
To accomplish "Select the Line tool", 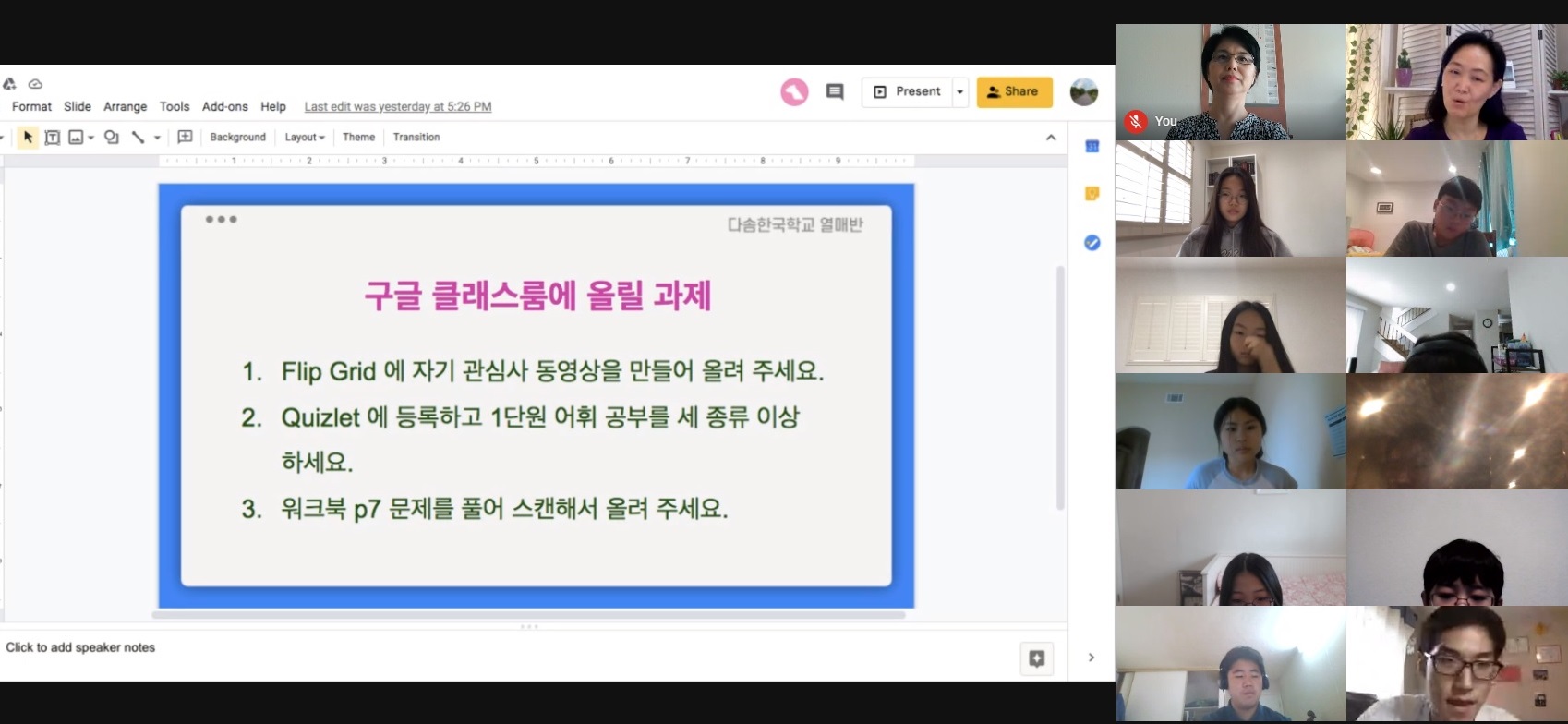I will [138, 137].
